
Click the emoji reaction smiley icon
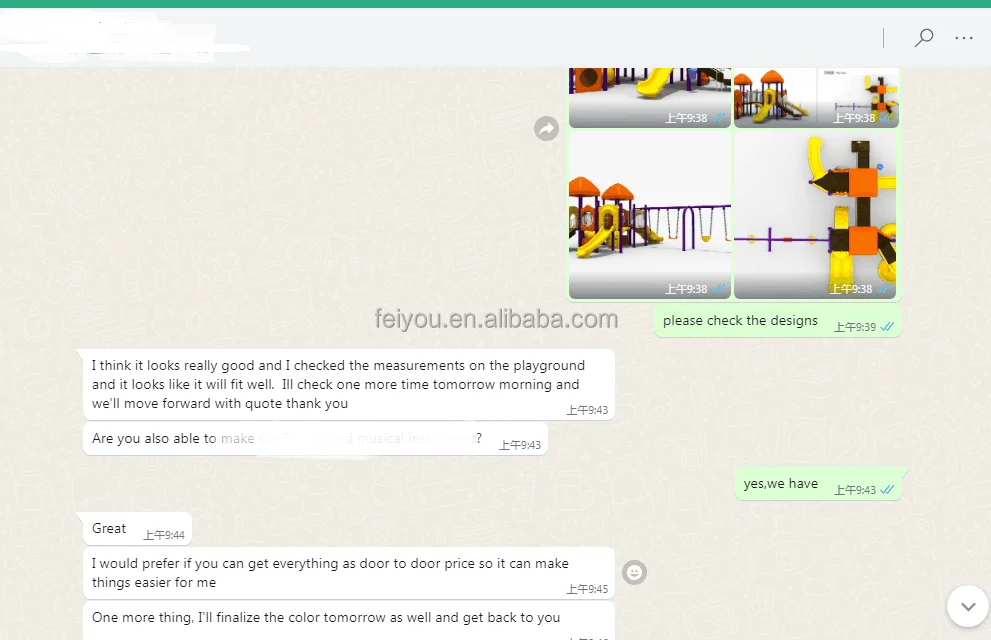click(x=634, y=573)
